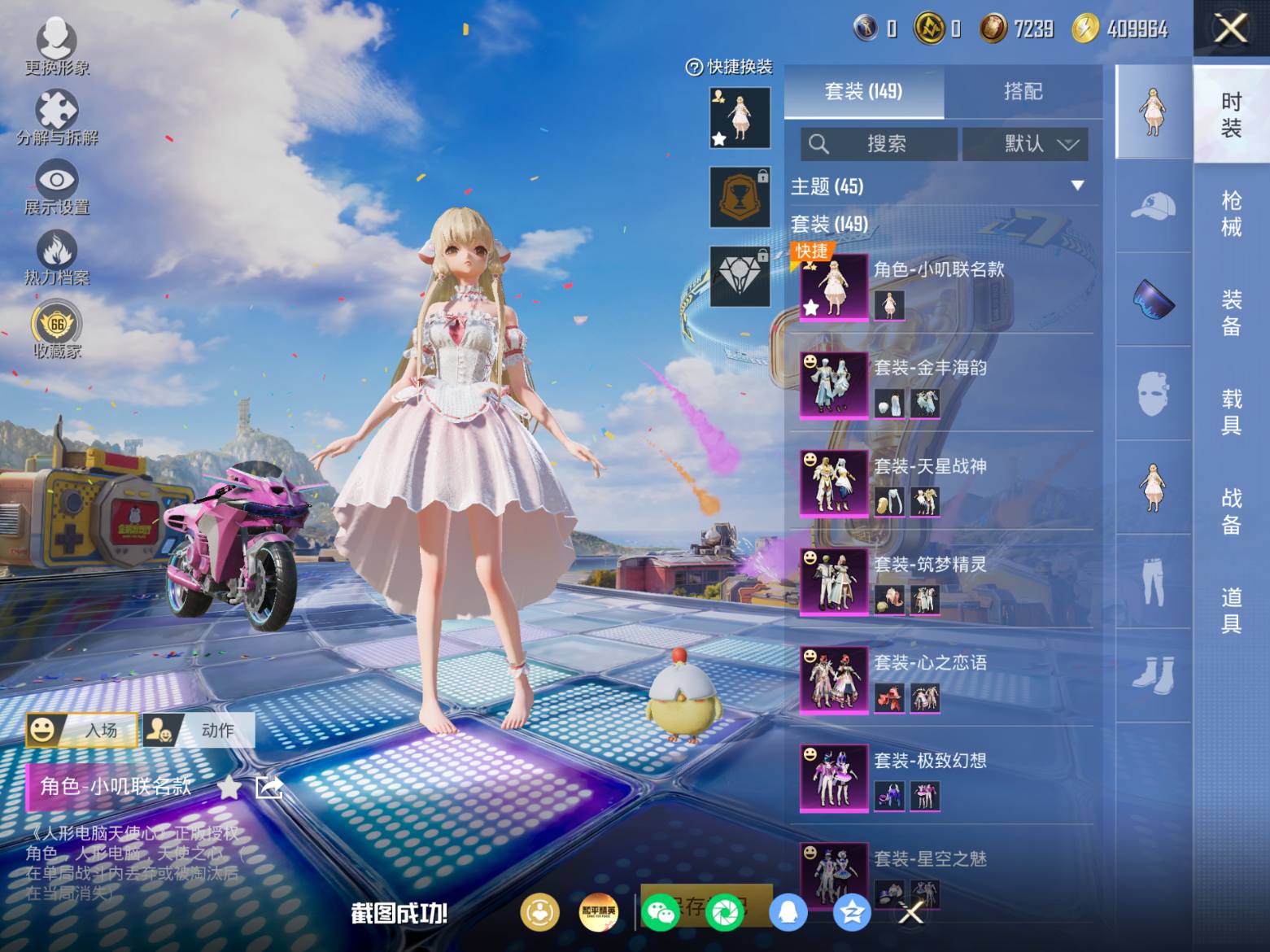The width and height of the screenshot is (1270, 952).
Task: Open the face mask category icon
Action: point(1153,394)
